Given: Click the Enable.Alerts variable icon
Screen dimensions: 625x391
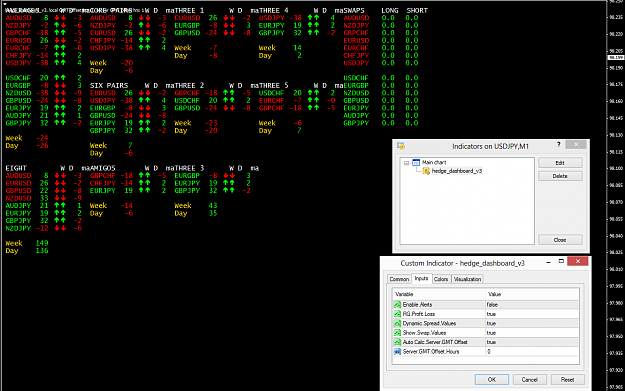Looking at the screenshot, I should pos(397,305).
